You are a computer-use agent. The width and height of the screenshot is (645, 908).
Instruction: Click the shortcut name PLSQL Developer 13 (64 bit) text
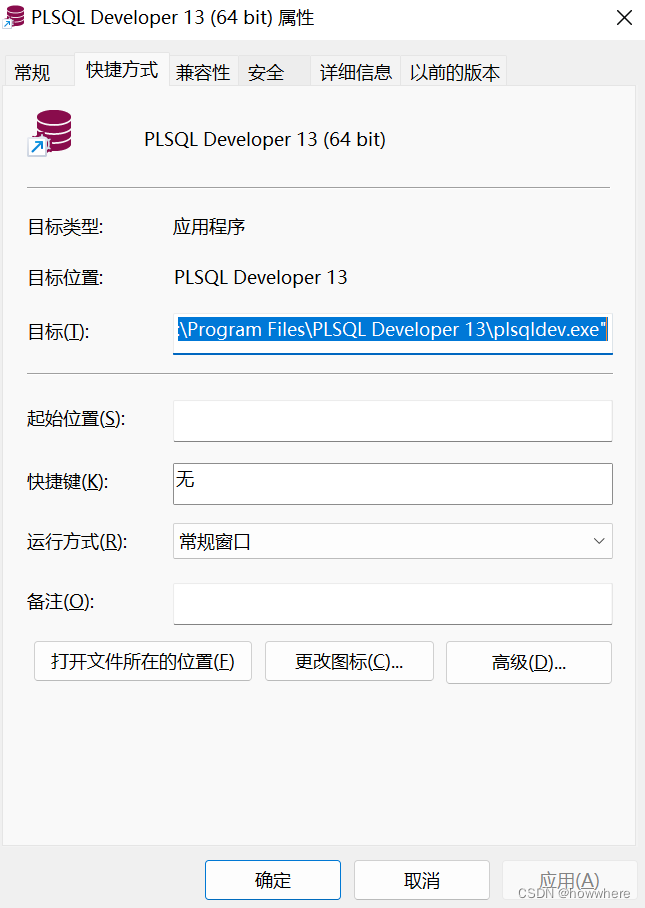coord(265,140)
